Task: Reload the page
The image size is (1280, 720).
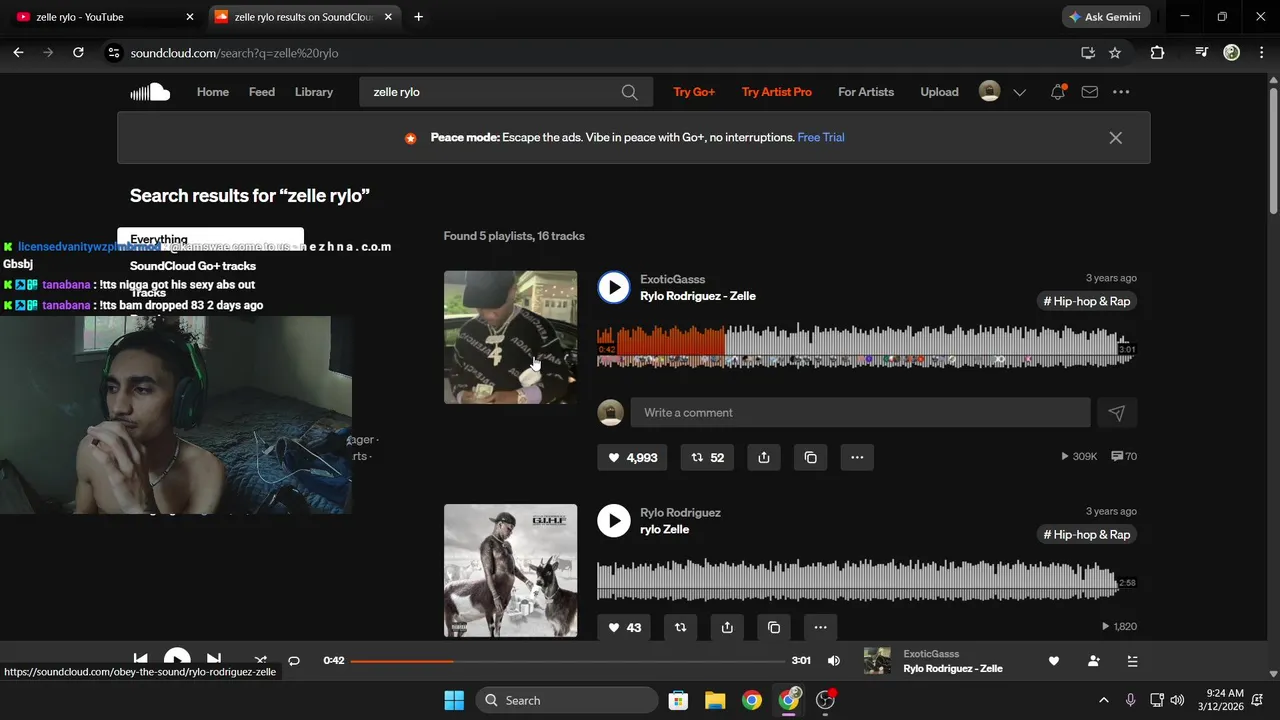Action: point(78,53)
